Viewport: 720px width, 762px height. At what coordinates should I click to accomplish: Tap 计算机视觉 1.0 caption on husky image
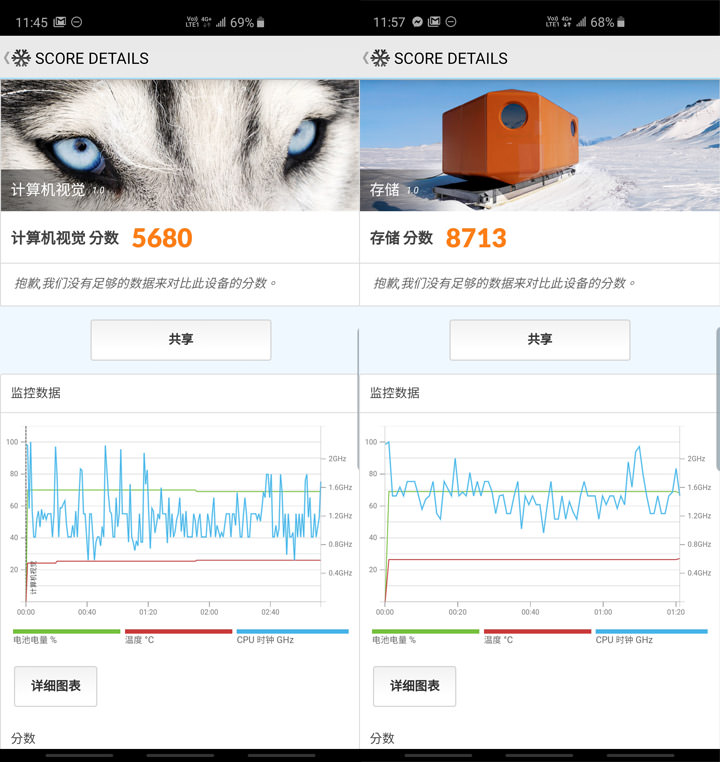pos(58,190)
